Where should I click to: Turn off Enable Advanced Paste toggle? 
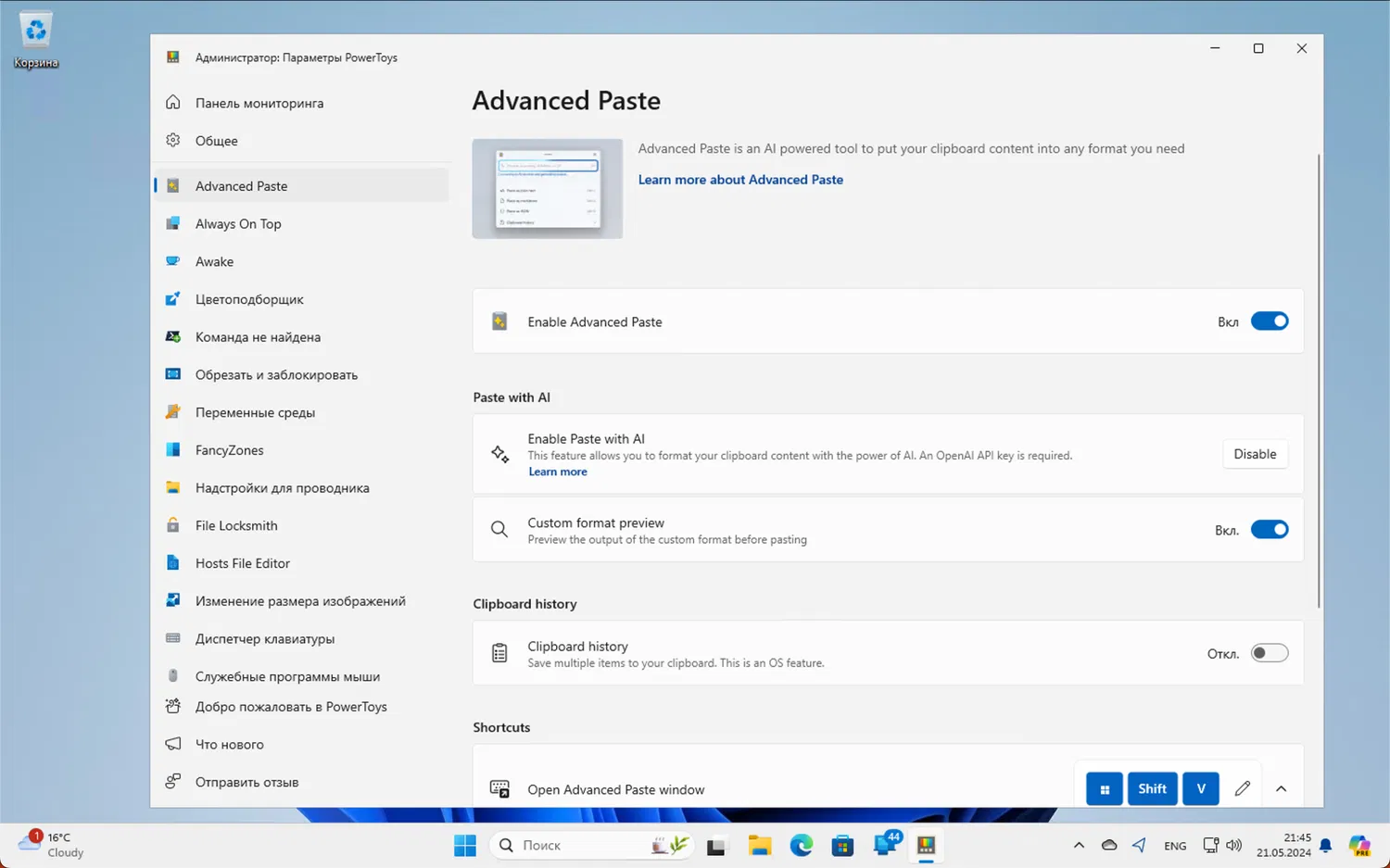(1269, 321)
